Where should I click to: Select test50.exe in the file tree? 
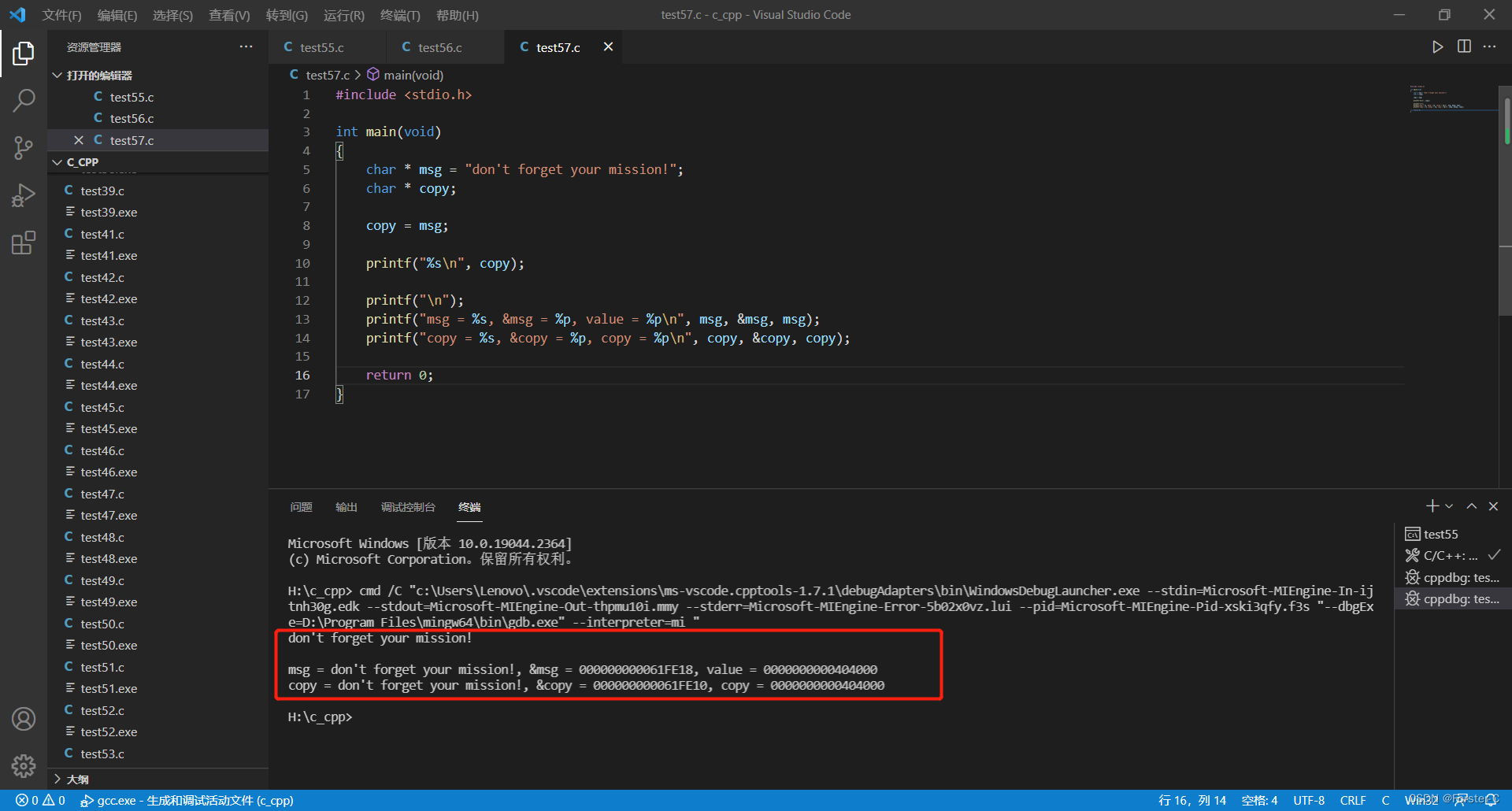[x=157, y=646]
